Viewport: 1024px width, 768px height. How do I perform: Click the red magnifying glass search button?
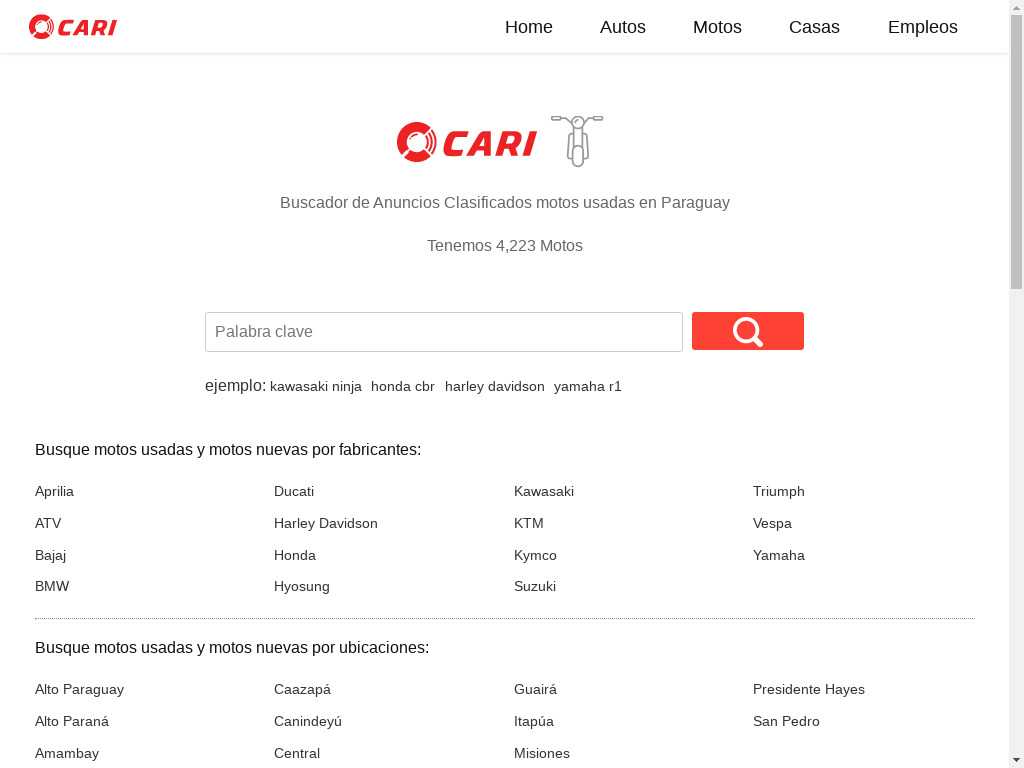click(x=748, y=331)
